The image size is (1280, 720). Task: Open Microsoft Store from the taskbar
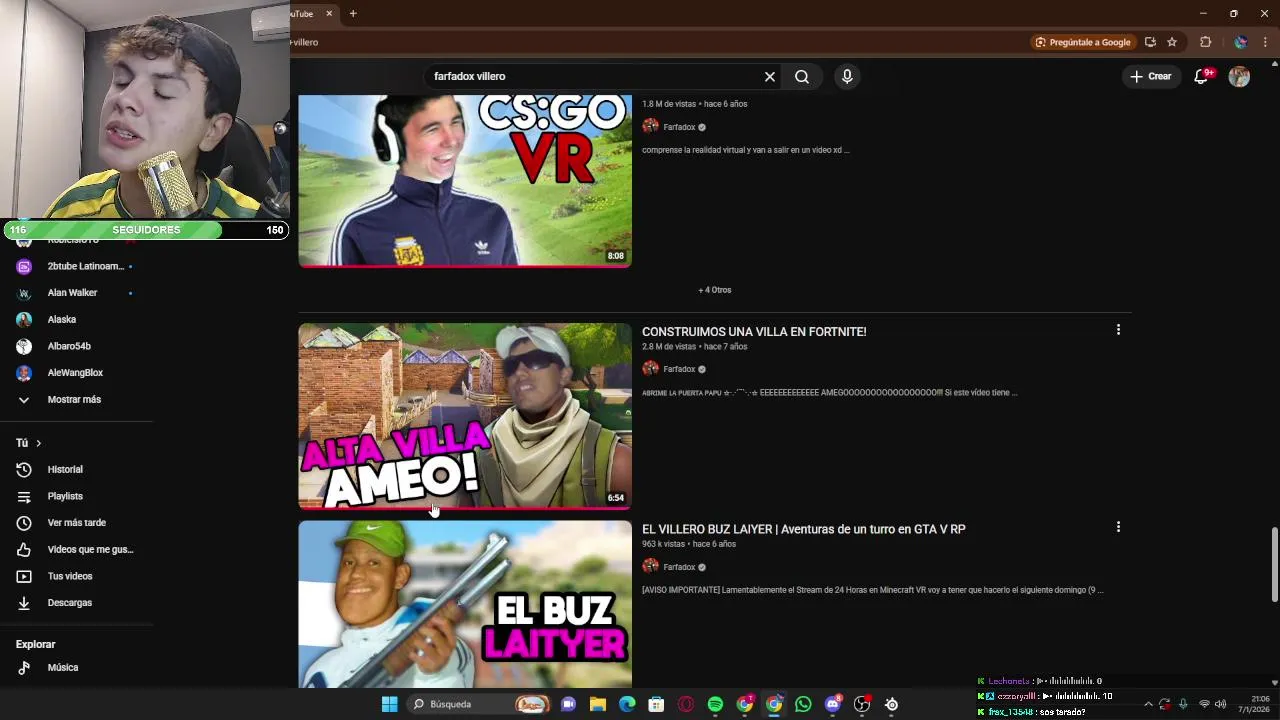[x=656, y=704]
